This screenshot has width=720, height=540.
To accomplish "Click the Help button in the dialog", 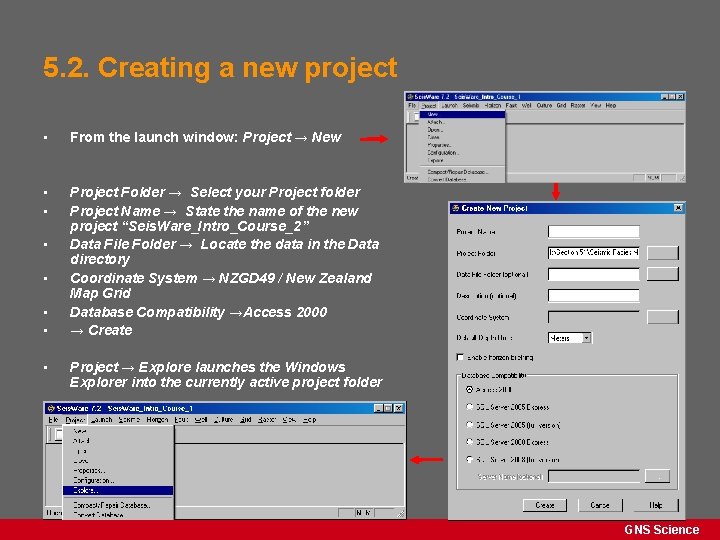I will point(655,505).
